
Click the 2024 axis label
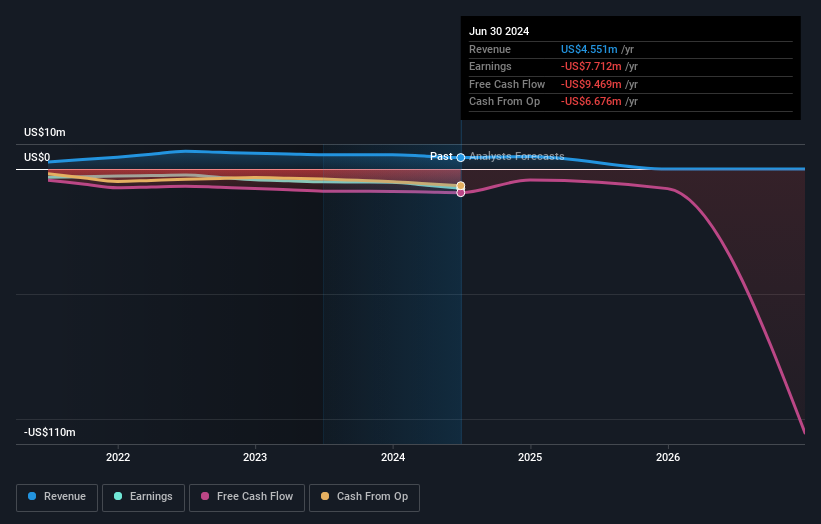pos(393,457)
